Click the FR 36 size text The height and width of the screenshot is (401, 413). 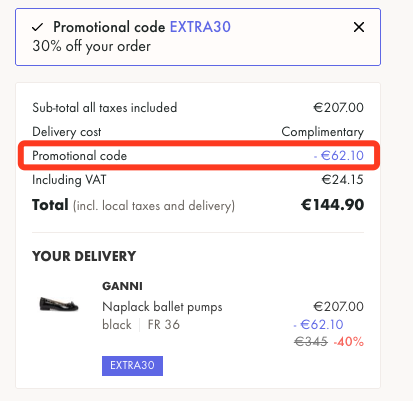point(164,324)
